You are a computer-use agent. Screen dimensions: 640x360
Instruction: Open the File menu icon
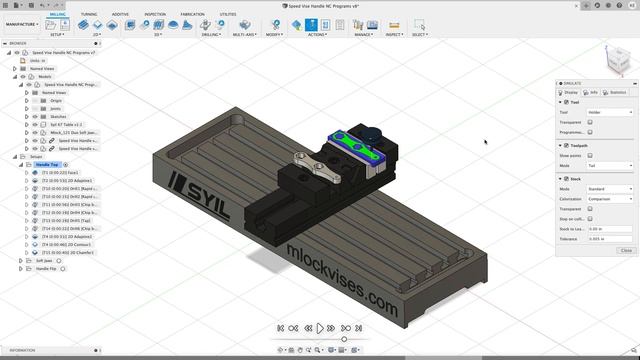(x=17, y=5)
